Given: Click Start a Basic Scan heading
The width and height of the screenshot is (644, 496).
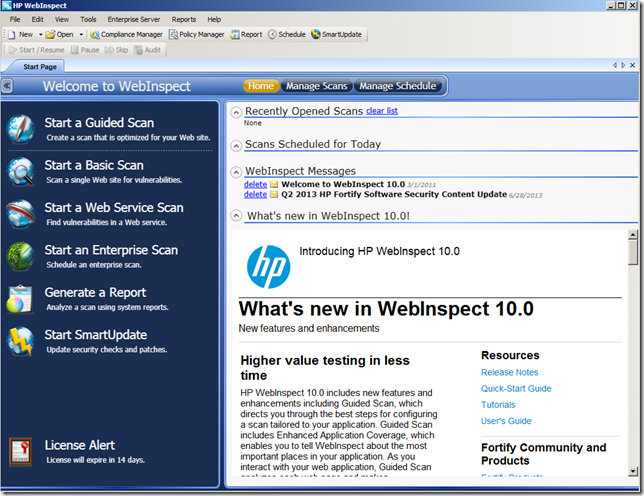Looking at the screenshot, I should (94, 165).
